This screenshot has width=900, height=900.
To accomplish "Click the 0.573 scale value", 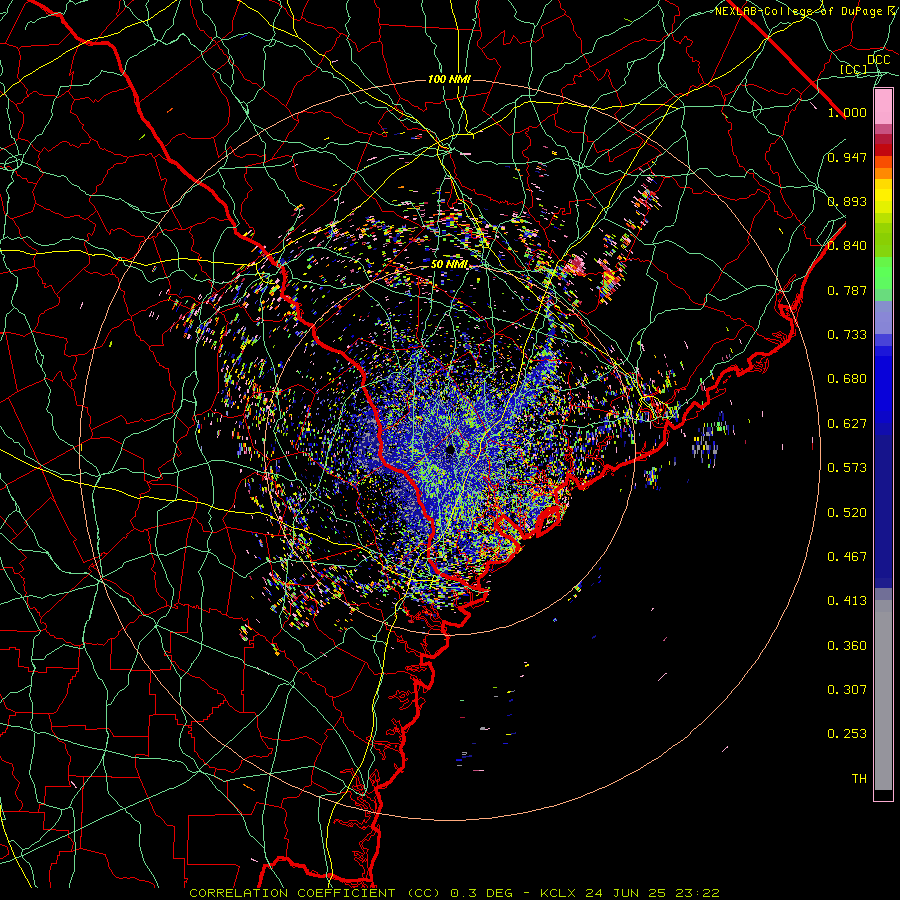I will (x=847, y=468).
